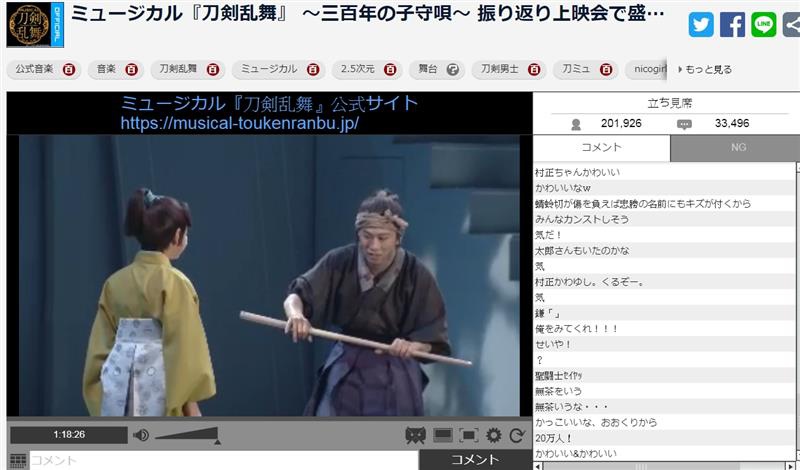Screen dimensions: 800x470
Task: Select the ミュージカル tag
Action: point(269,69)
